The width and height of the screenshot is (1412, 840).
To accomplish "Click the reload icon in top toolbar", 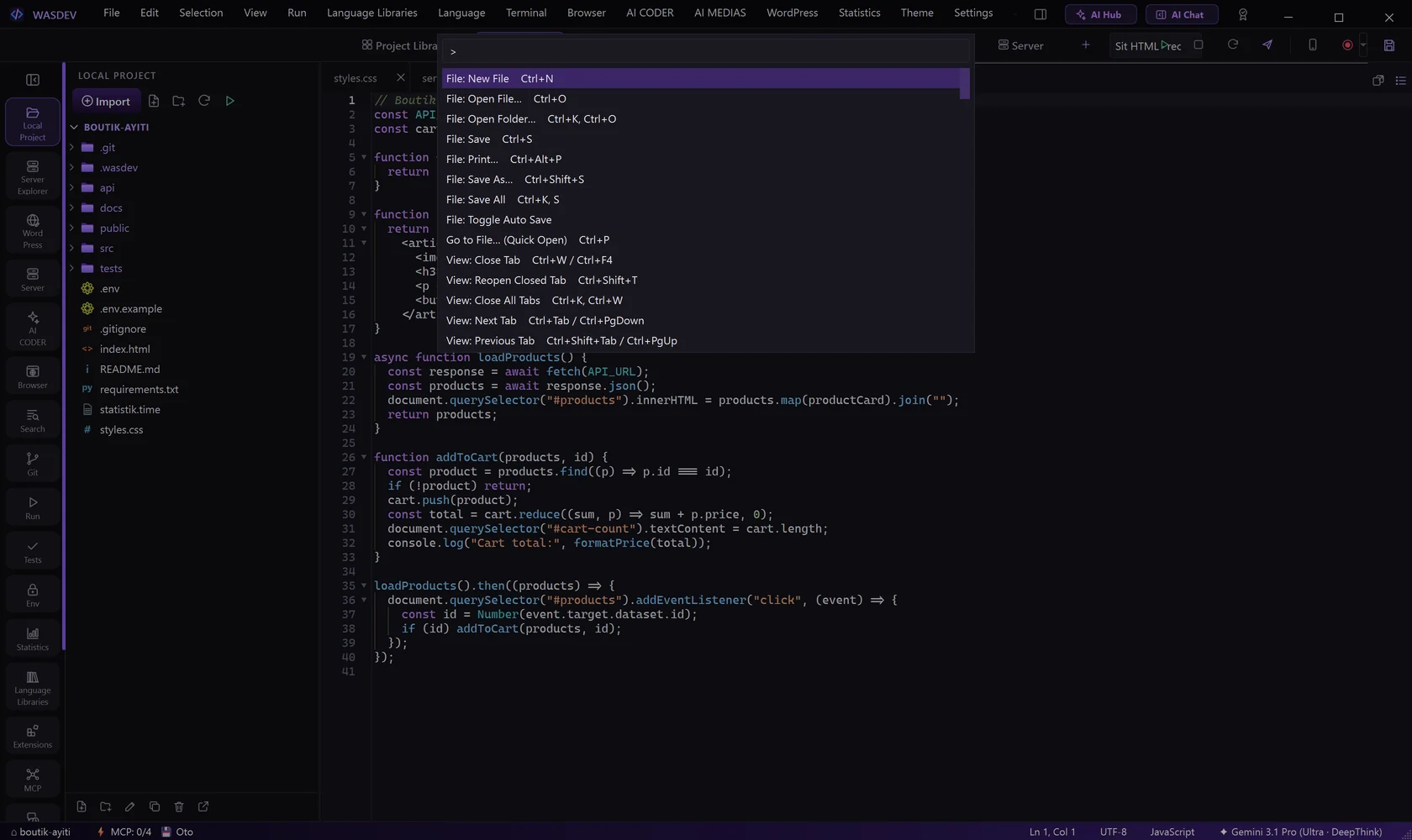I will pos(1233,45).
